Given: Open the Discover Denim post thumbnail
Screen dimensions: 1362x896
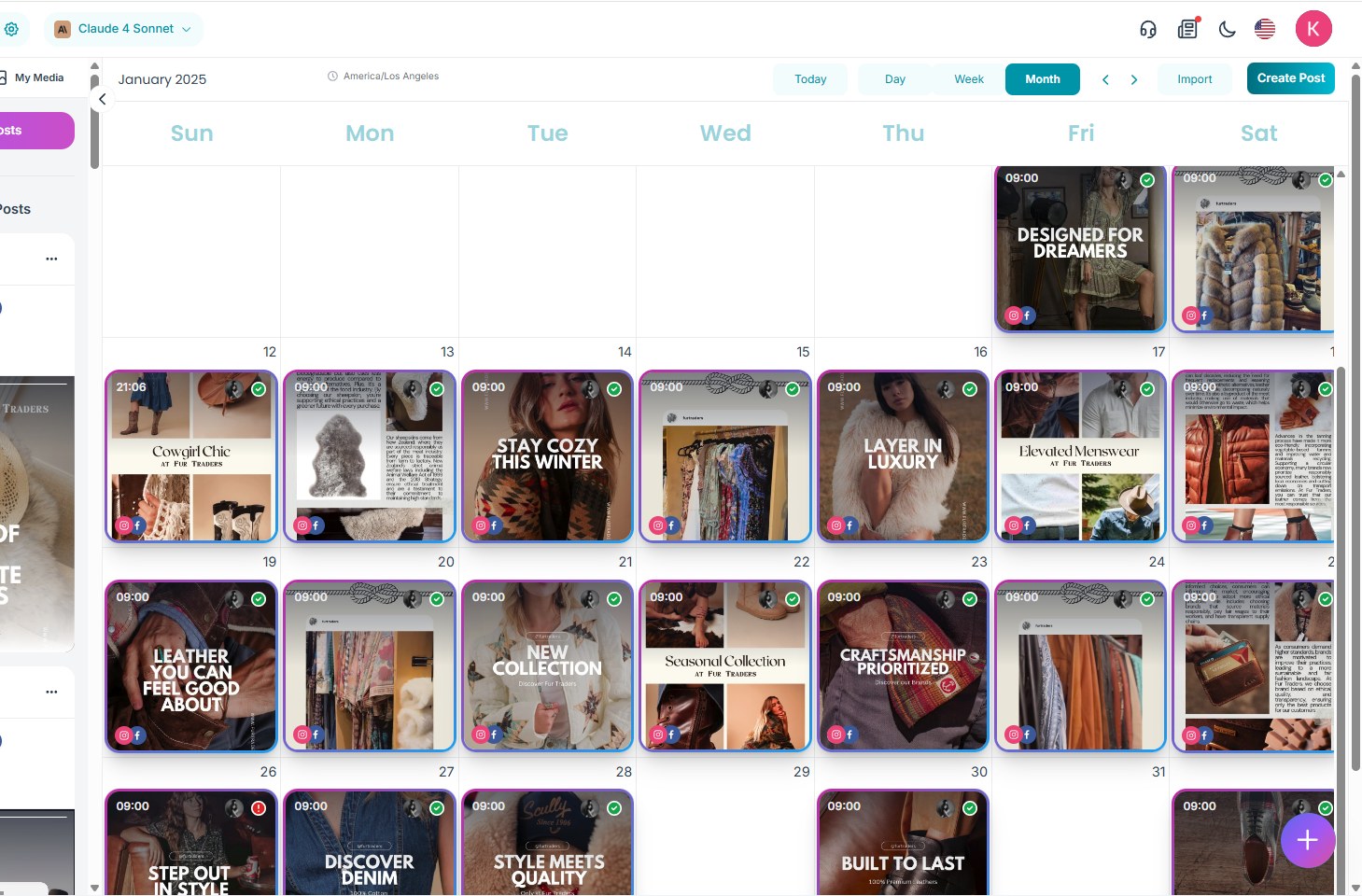Looking at the screenshot, I should pyautogui.click(x=370, y=843).
